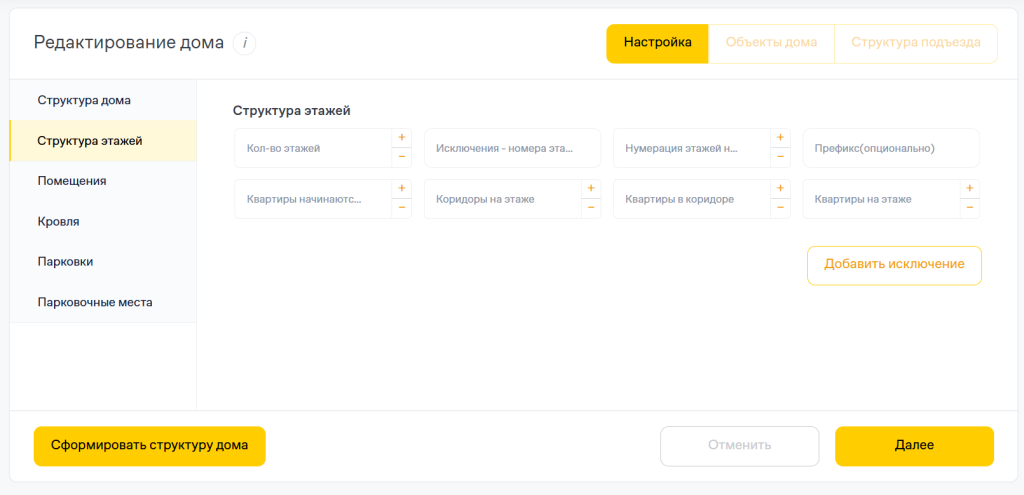
Task: Decrease Нумерация этажей value with minus
Action: coord(780,157)
